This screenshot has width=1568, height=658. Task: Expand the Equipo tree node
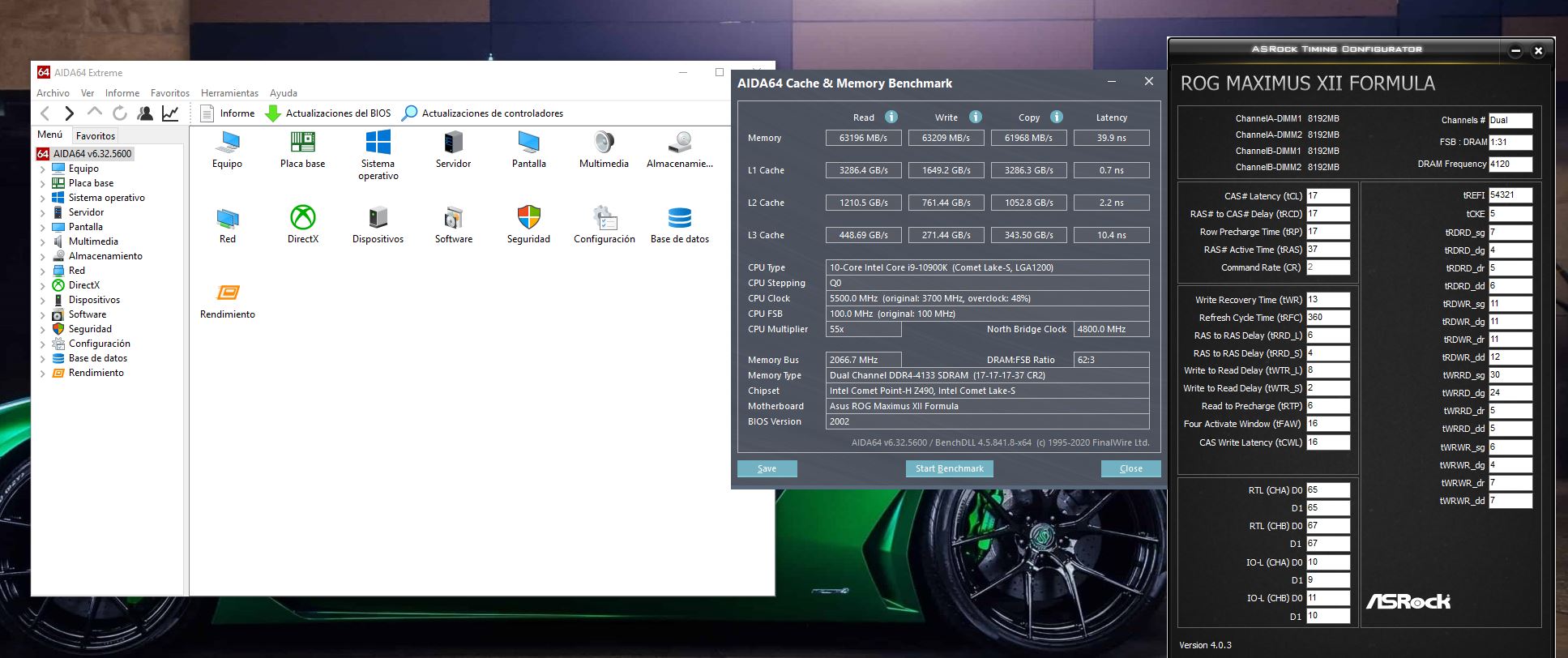click(x=42, y=169)
